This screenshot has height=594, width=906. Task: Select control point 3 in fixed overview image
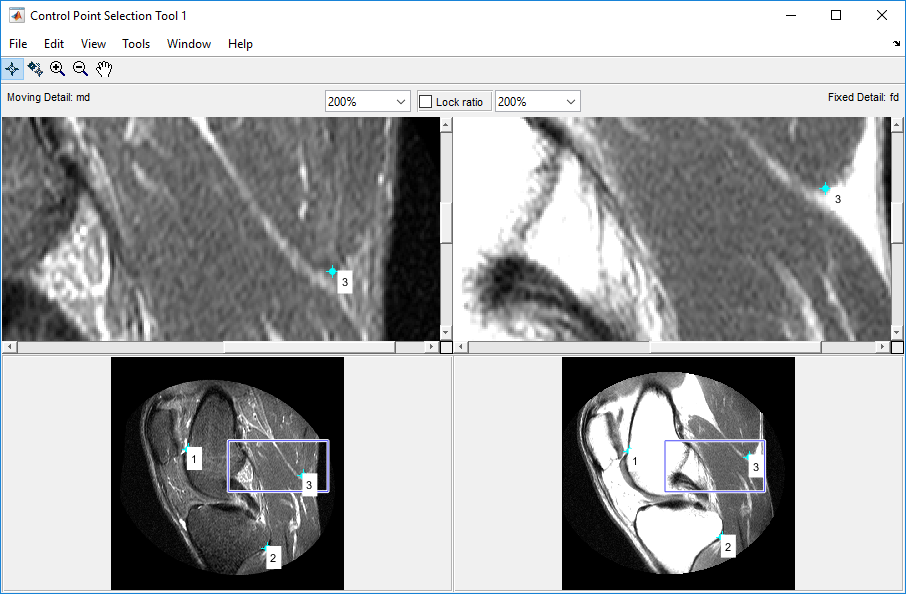[x=748, y=456]
